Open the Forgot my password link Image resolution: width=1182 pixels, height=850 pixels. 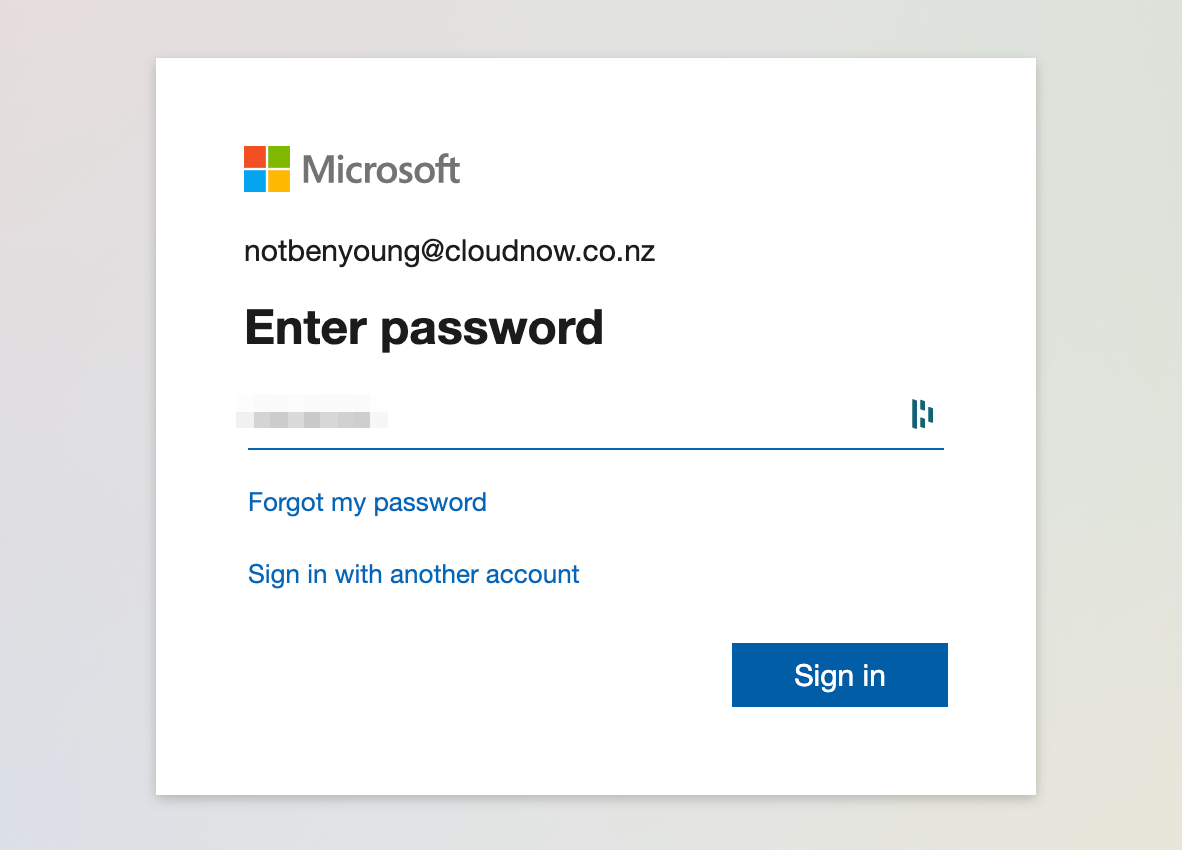pyautogui.click(x=367, y=503)
